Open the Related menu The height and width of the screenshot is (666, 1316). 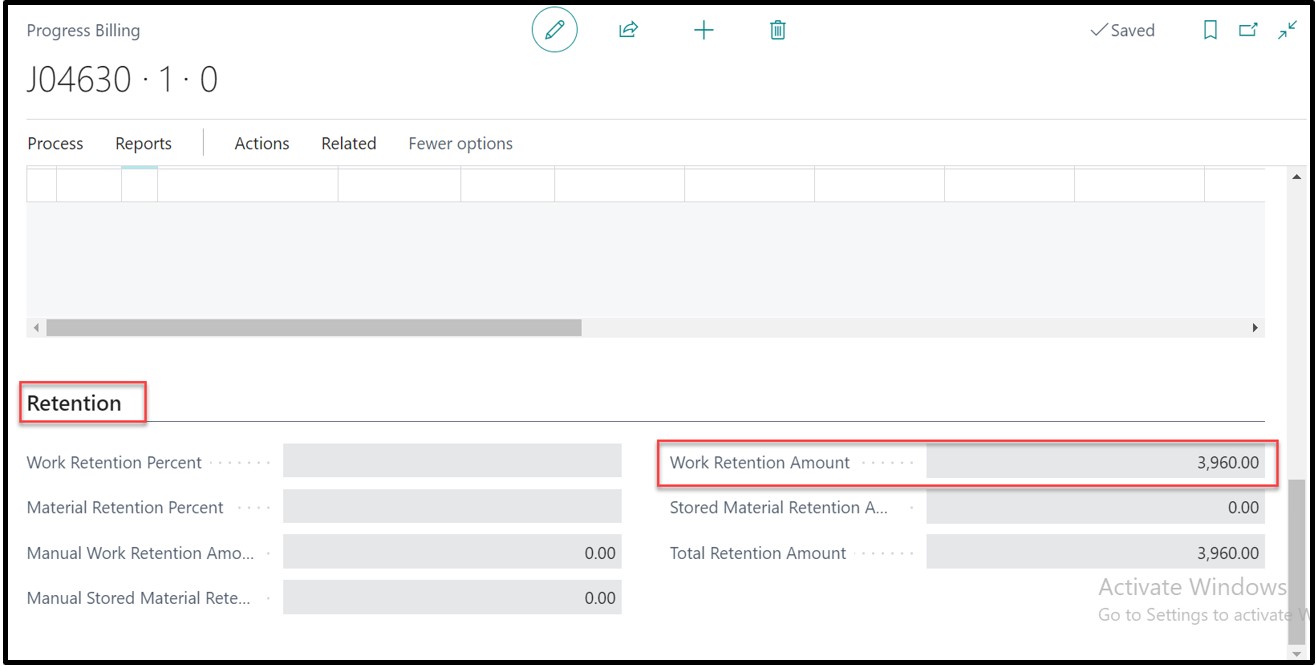point(348,143)
